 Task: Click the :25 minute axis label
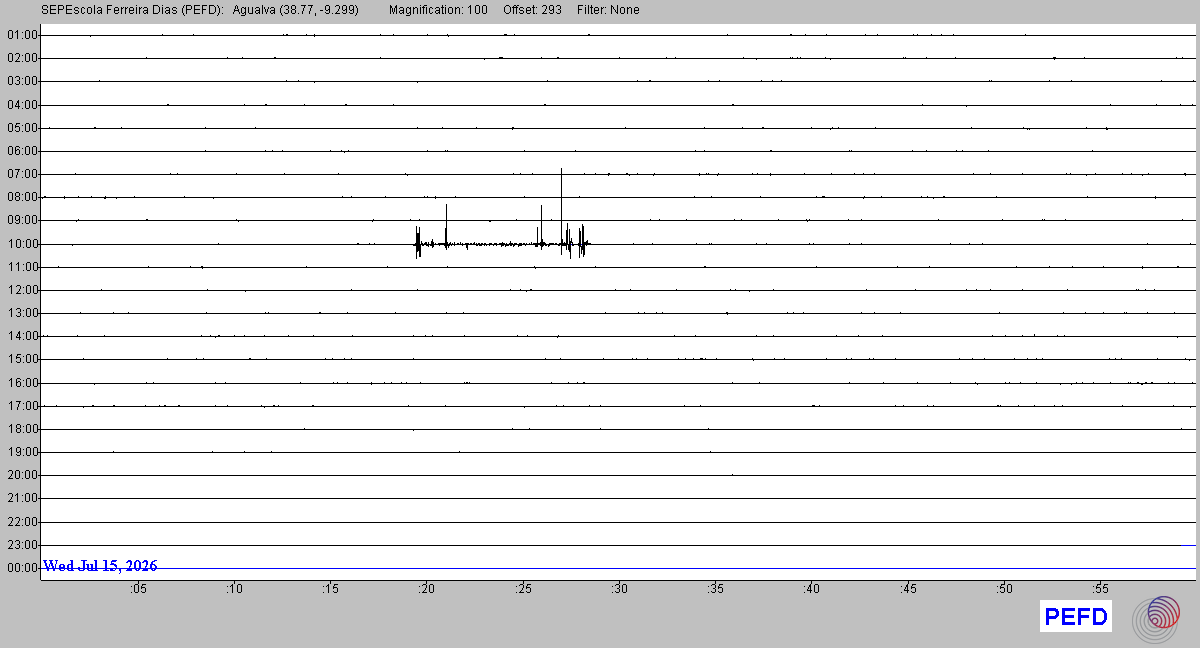[x=523, y=589]
